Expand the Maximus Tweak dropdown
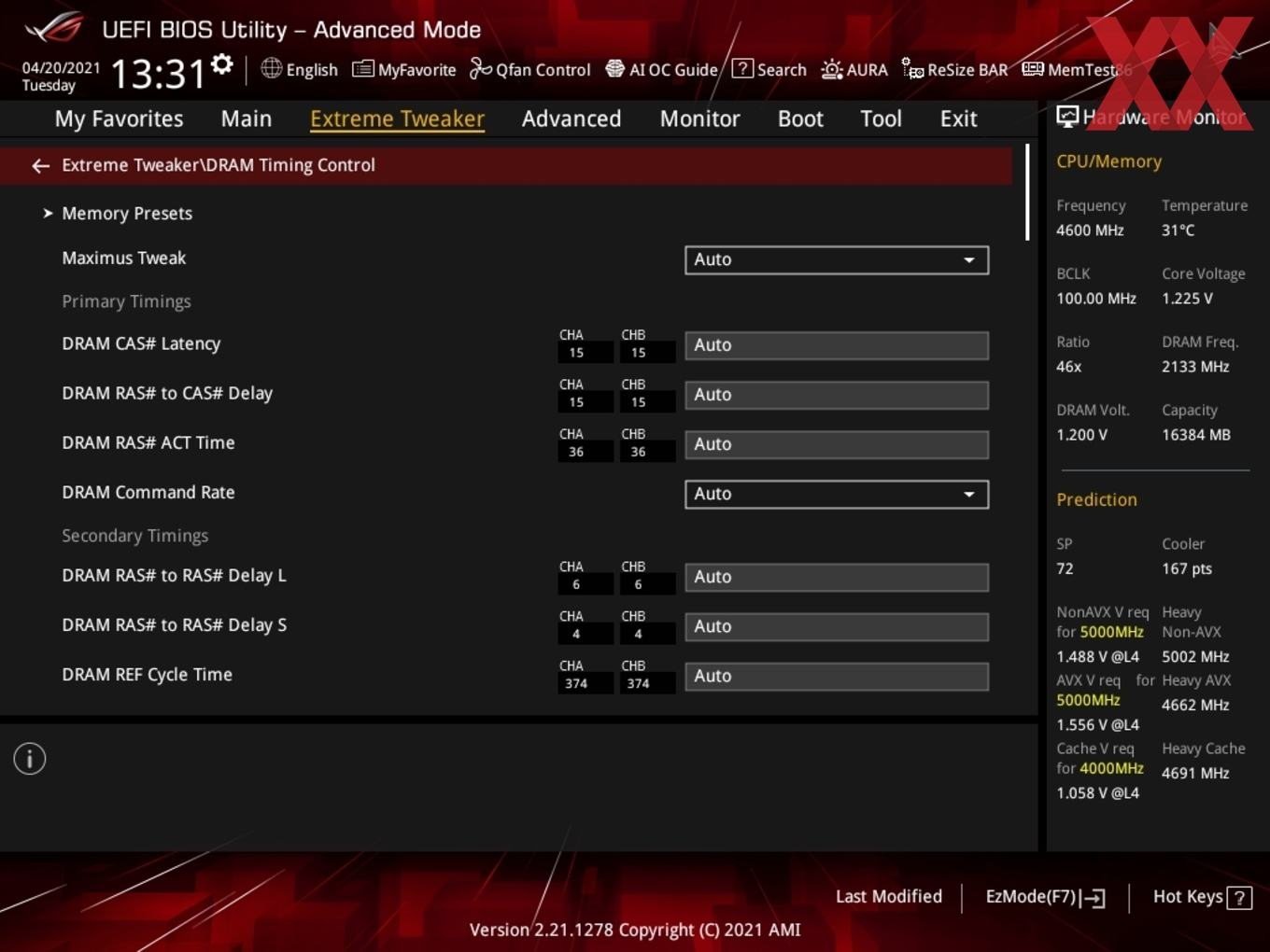The image size is (1270, 952). click(837, 259)
